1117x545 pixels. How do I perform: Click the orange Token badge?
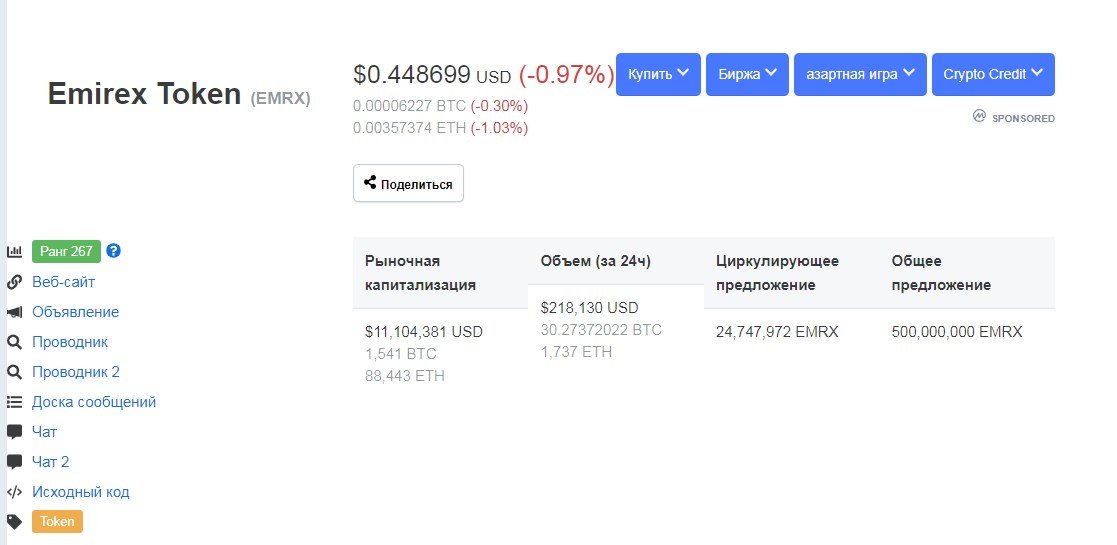pyautogui.click(x=57, y=521)
